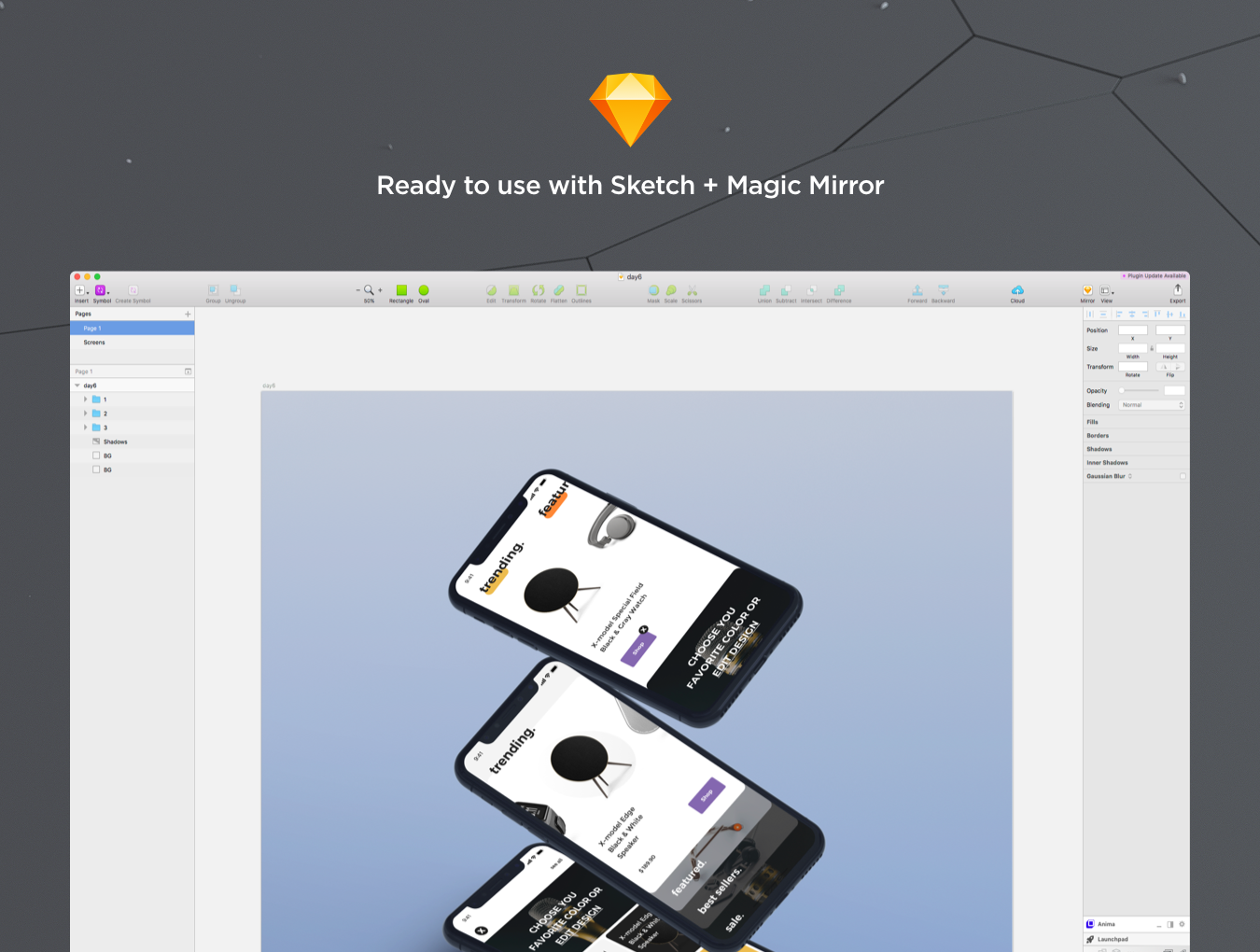
Task: Open the Blending mode dropdown
Action: (1152, 405)
